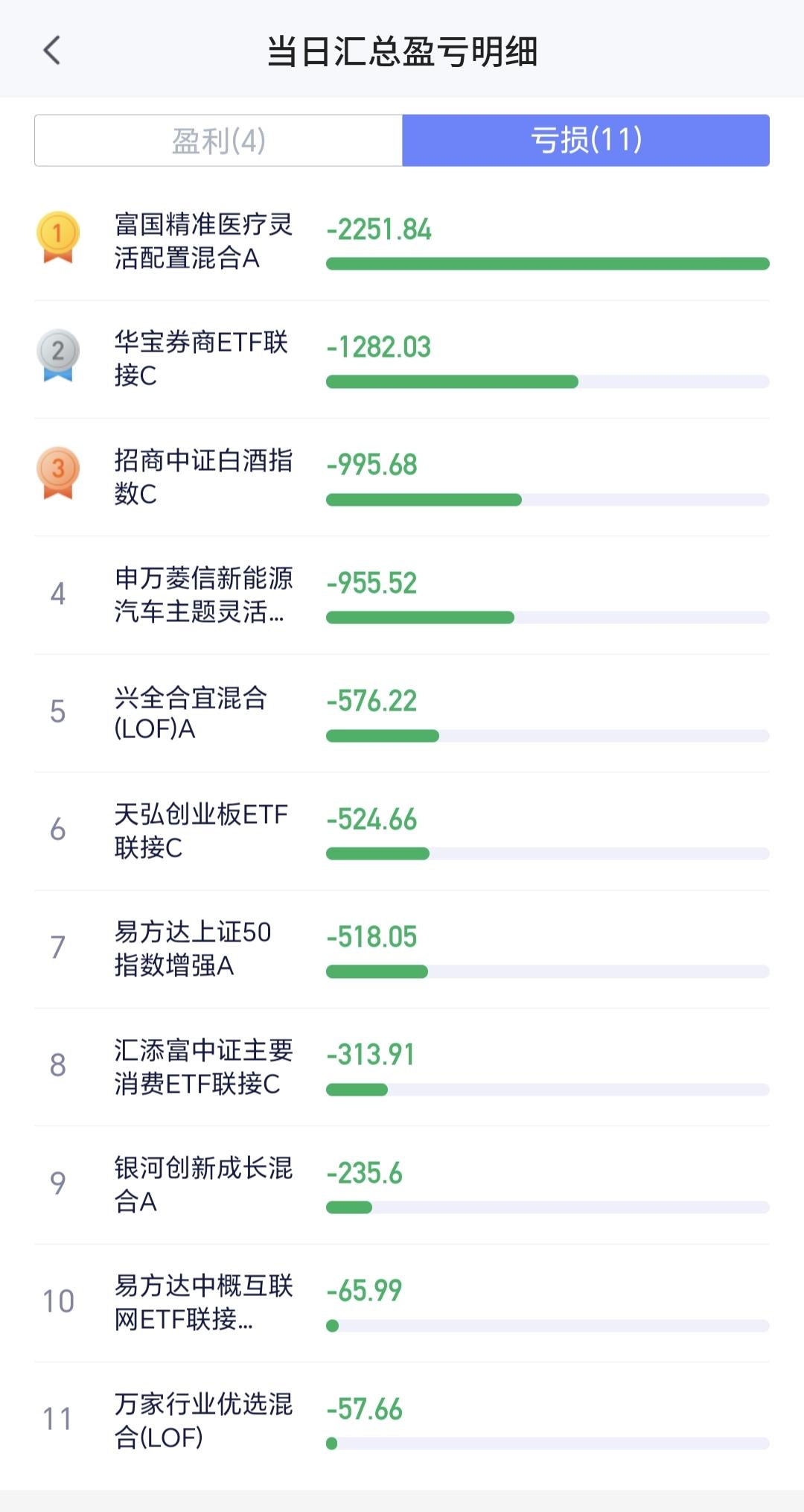Open 汇添富中证主要消费ETF联接C entry
This screenshot has height=1512, width=804.
[x=203, y=1067]
